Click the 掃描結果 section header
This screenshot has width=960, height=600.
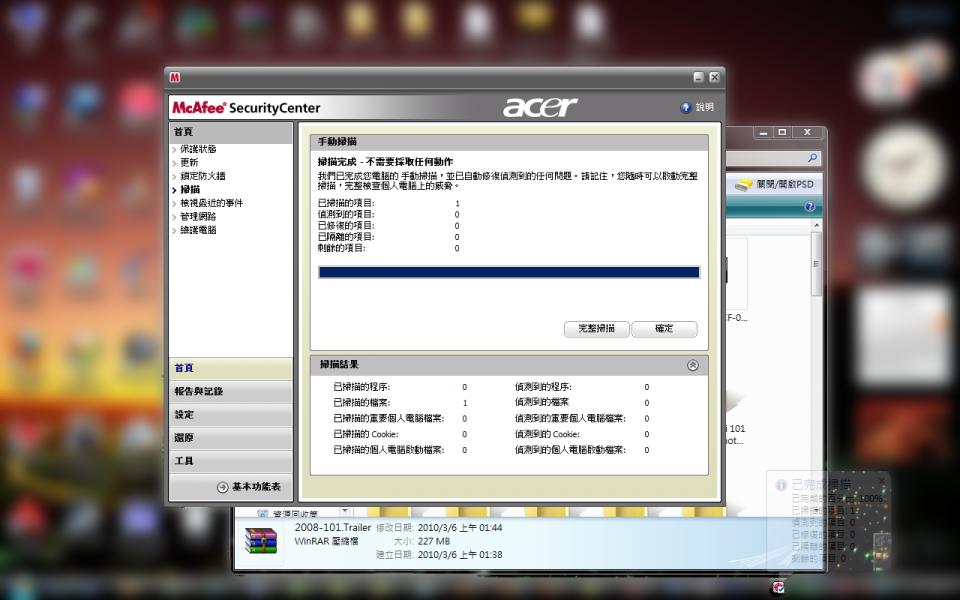(509, 365)
